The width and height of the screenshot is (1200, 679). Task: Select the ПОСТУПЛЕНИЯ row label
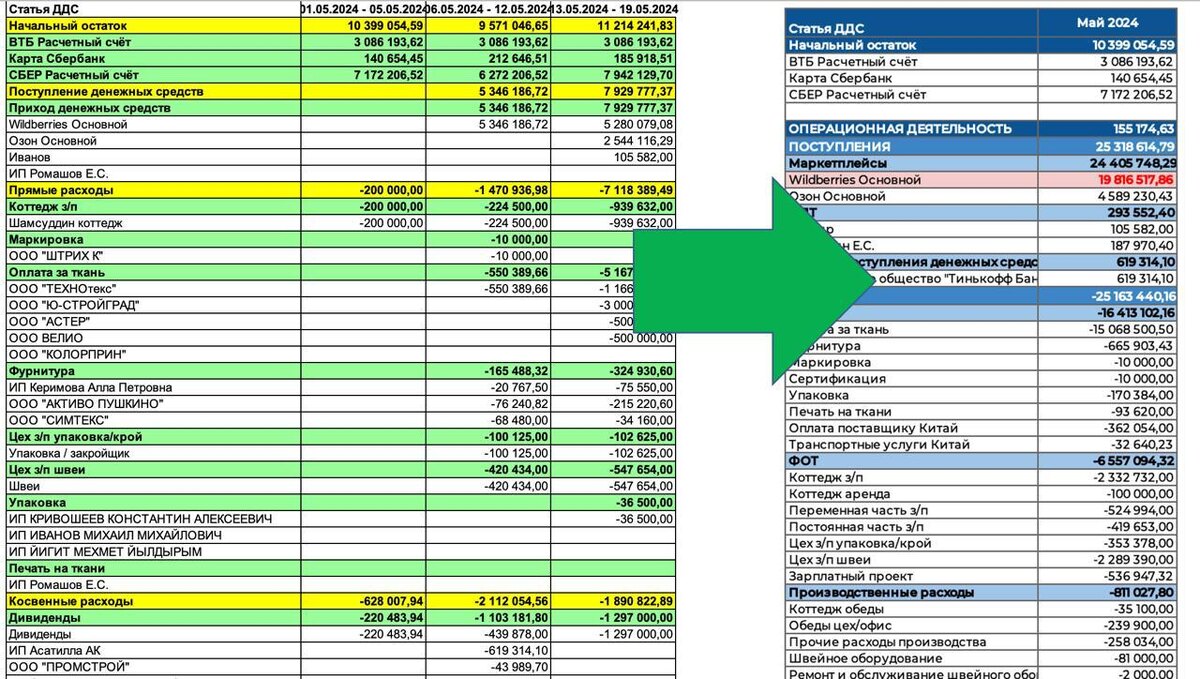[x=839, y=146]
